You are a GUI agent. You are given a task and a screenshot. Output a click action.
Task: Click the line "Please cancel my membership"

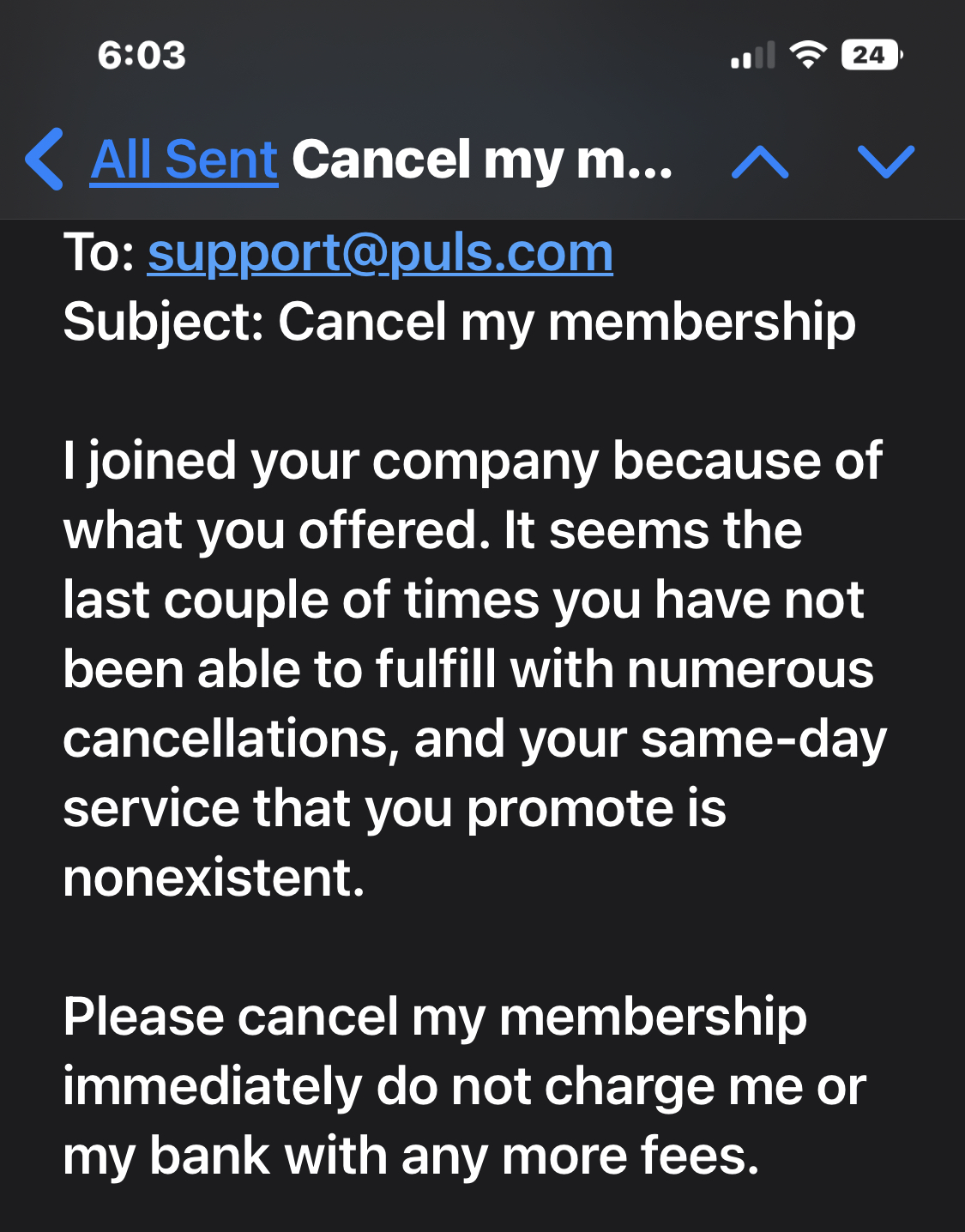coord(434,1018)
